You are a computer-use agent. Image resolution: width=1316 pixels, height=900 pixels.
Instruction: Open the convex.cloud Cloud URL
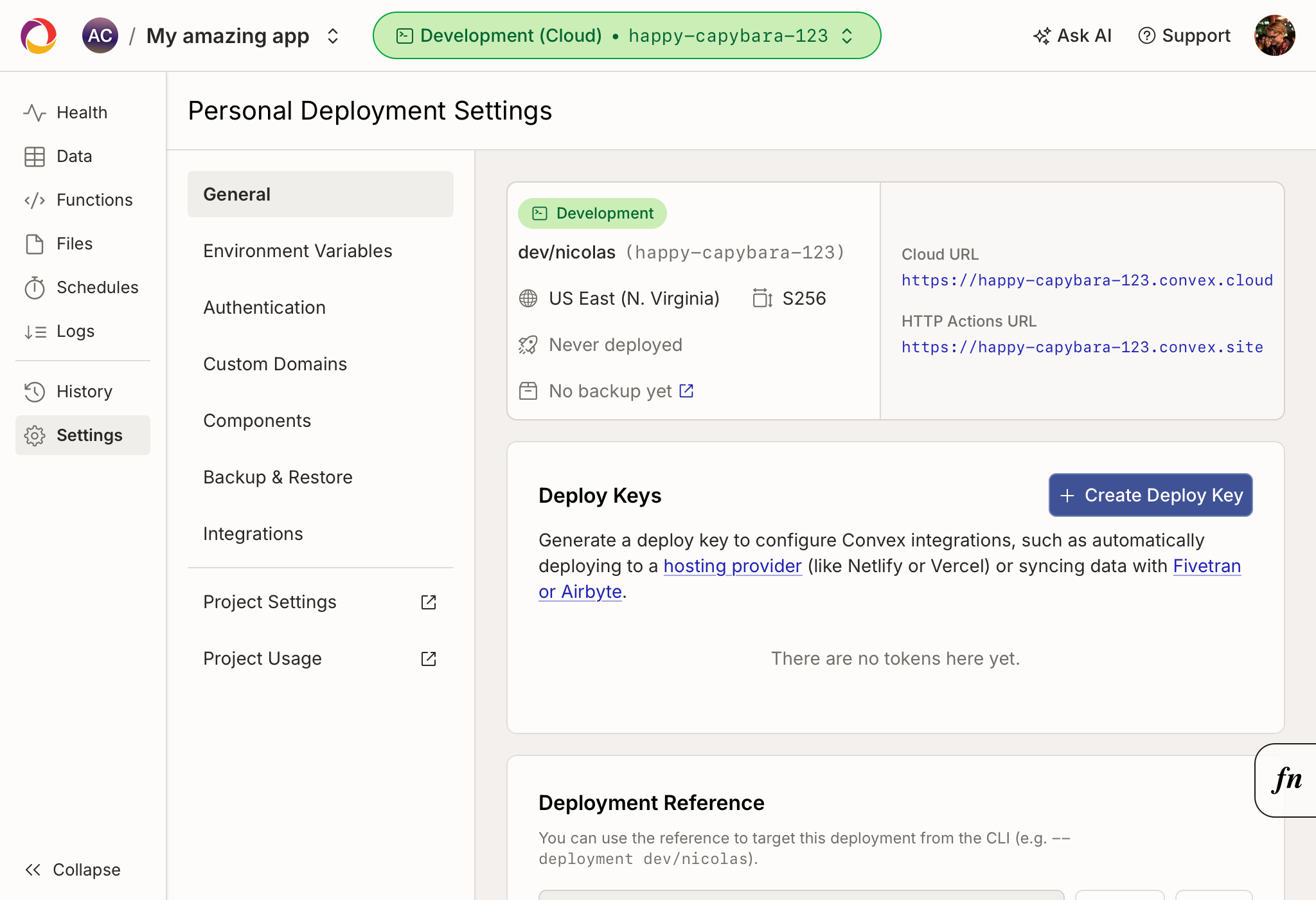[1087, 280]
